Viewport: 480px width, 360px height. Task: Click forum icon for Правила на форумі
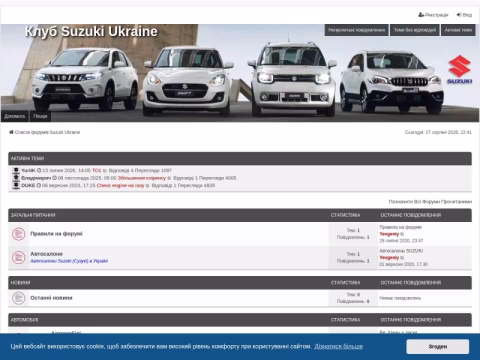[x=19, y=234]
